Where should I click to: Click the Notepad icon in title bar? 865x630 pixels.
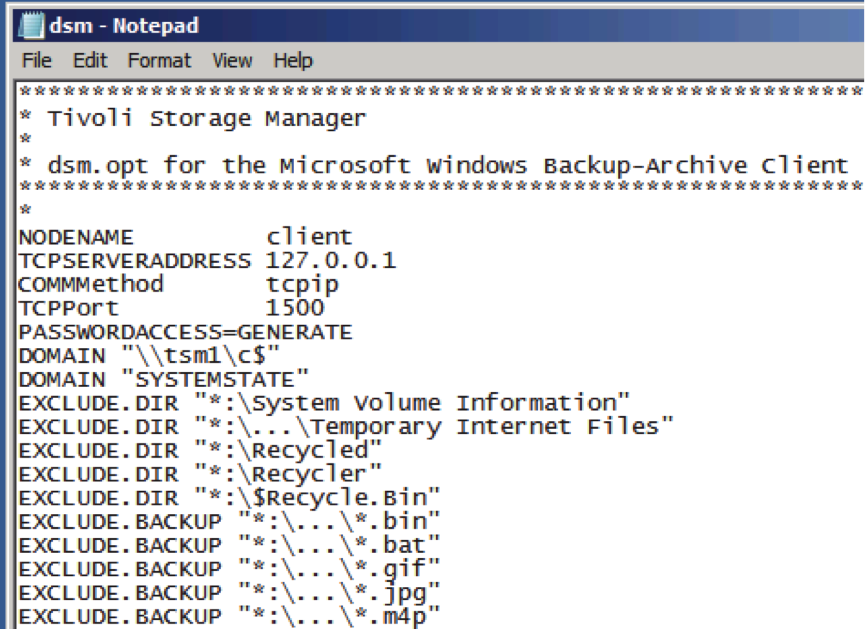click(x=31, y=25)
